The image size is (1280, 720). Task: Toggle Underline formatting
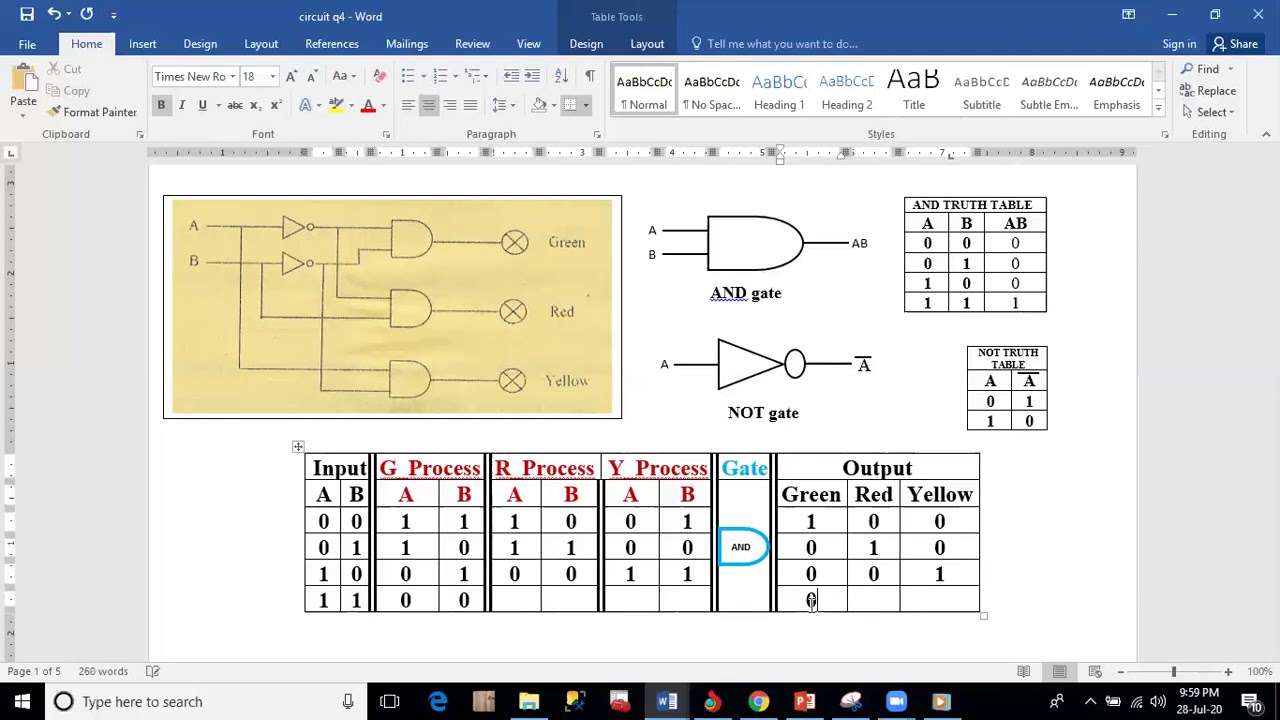202,105
